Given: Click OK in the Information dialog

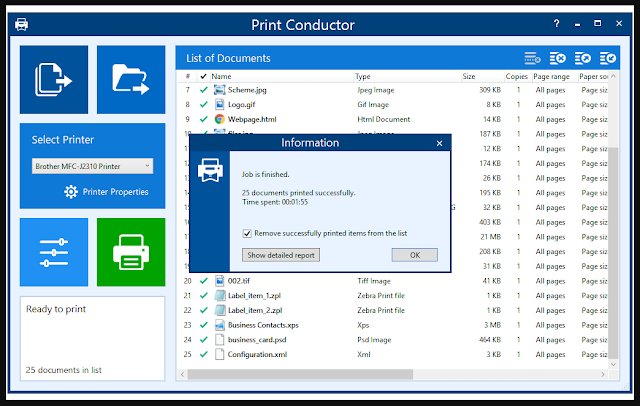Looking at the screenshot, I should pyautogui.click(x=415, y=255).
